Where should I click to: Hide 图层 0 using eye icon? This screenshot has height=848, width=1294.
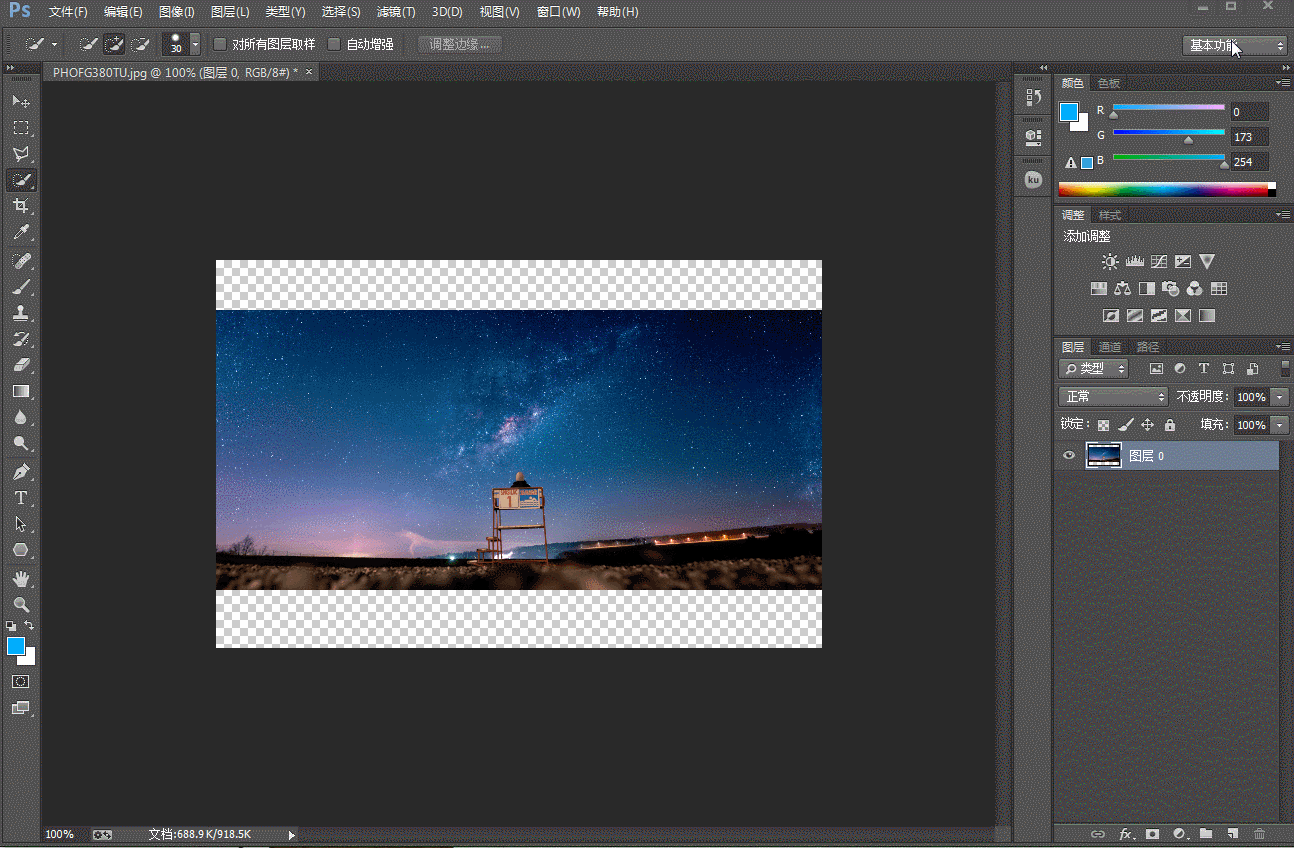(x=1069, y=456)
